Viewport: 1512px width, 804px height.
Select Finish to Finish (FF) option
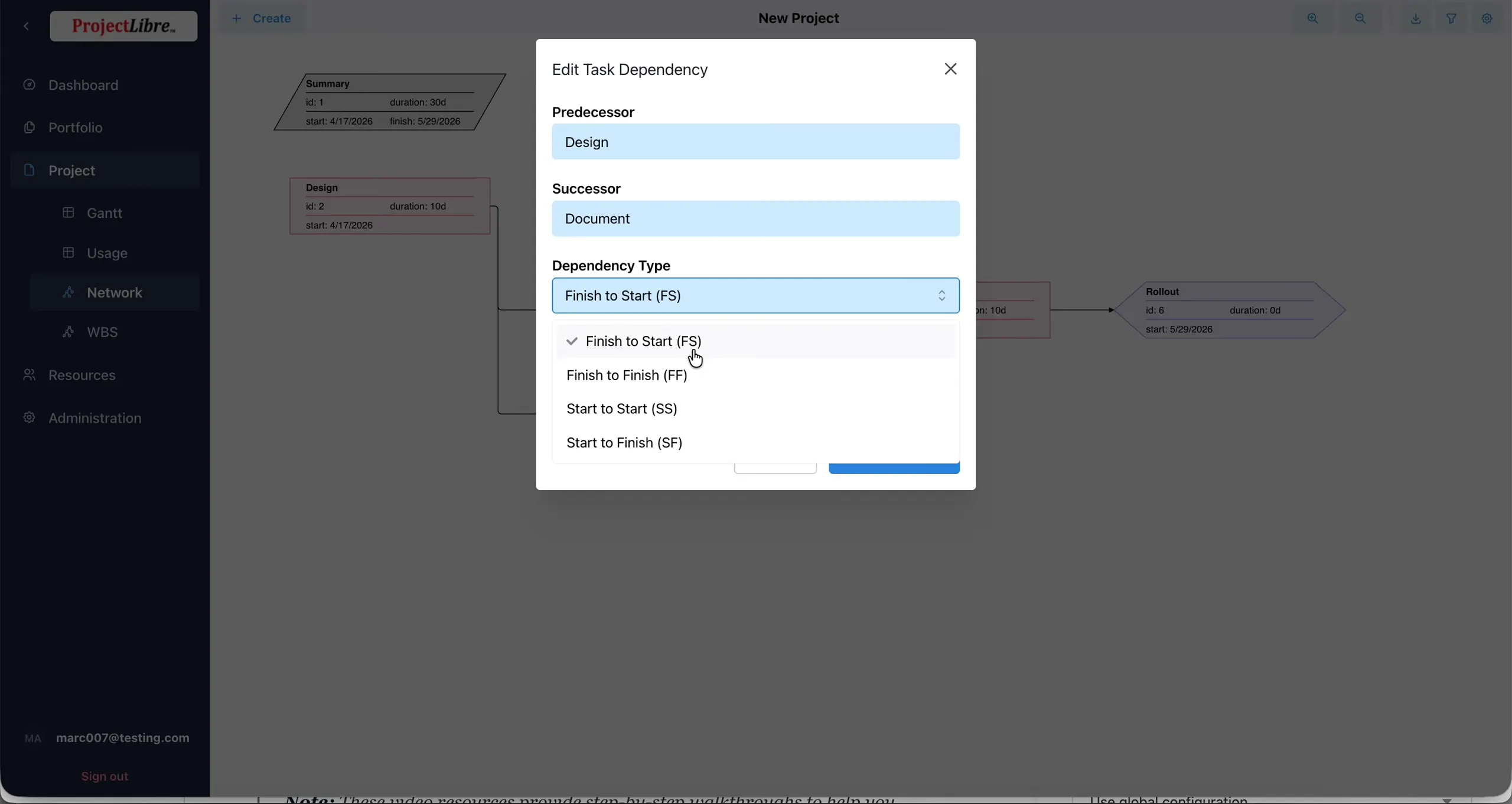755,375
